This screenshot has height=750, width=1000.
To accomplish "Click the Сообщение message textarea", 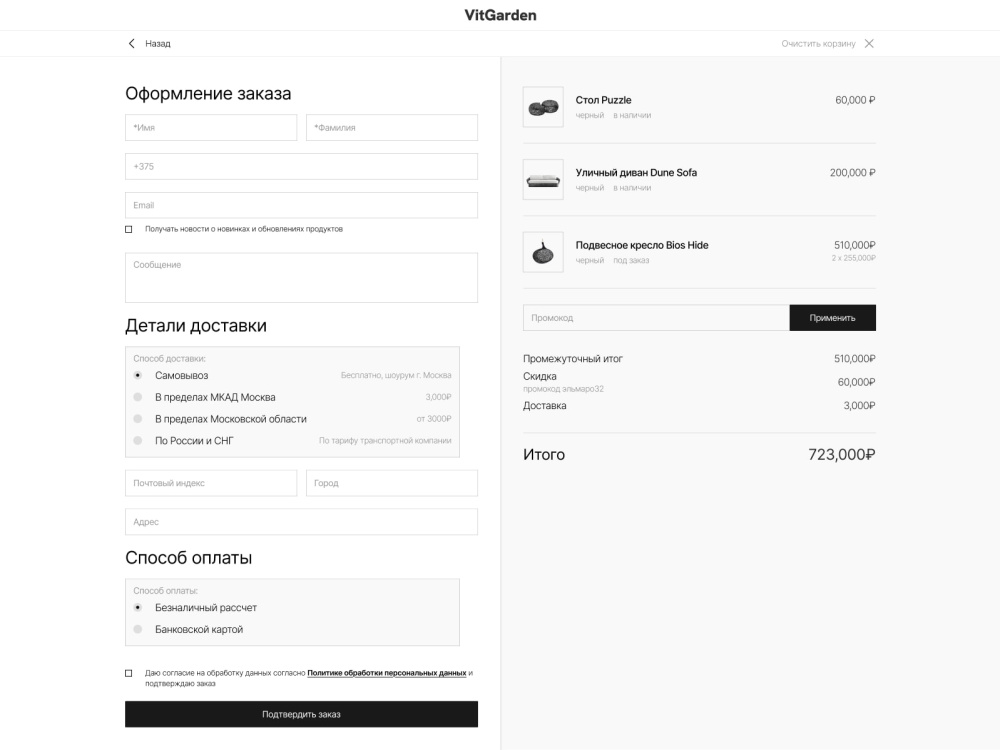I will click(301, 277).
